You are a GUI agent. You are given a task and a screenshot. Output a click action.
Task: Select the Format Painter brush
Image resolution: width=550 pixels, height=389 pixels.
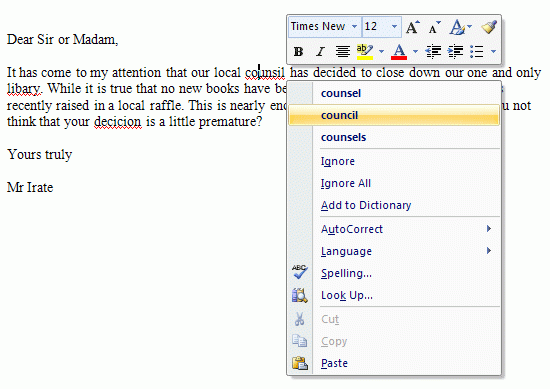coord(489,27)
